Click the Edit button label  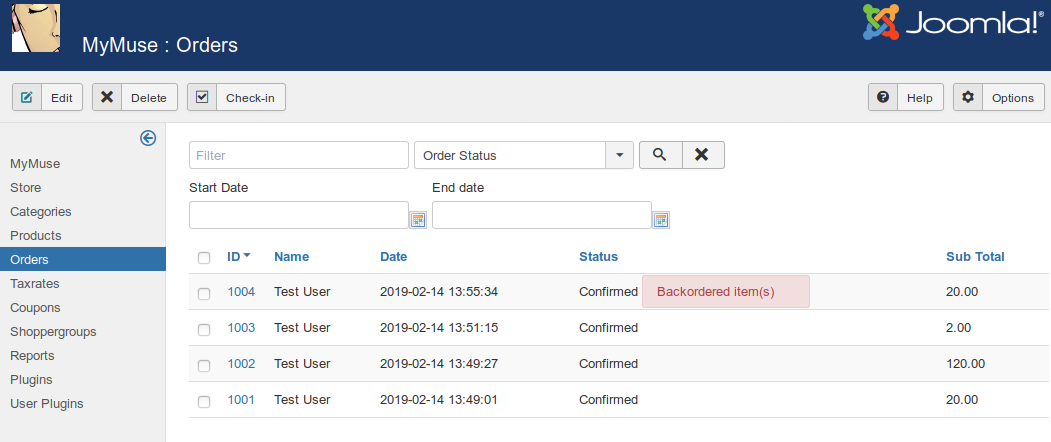click(62, 98)
